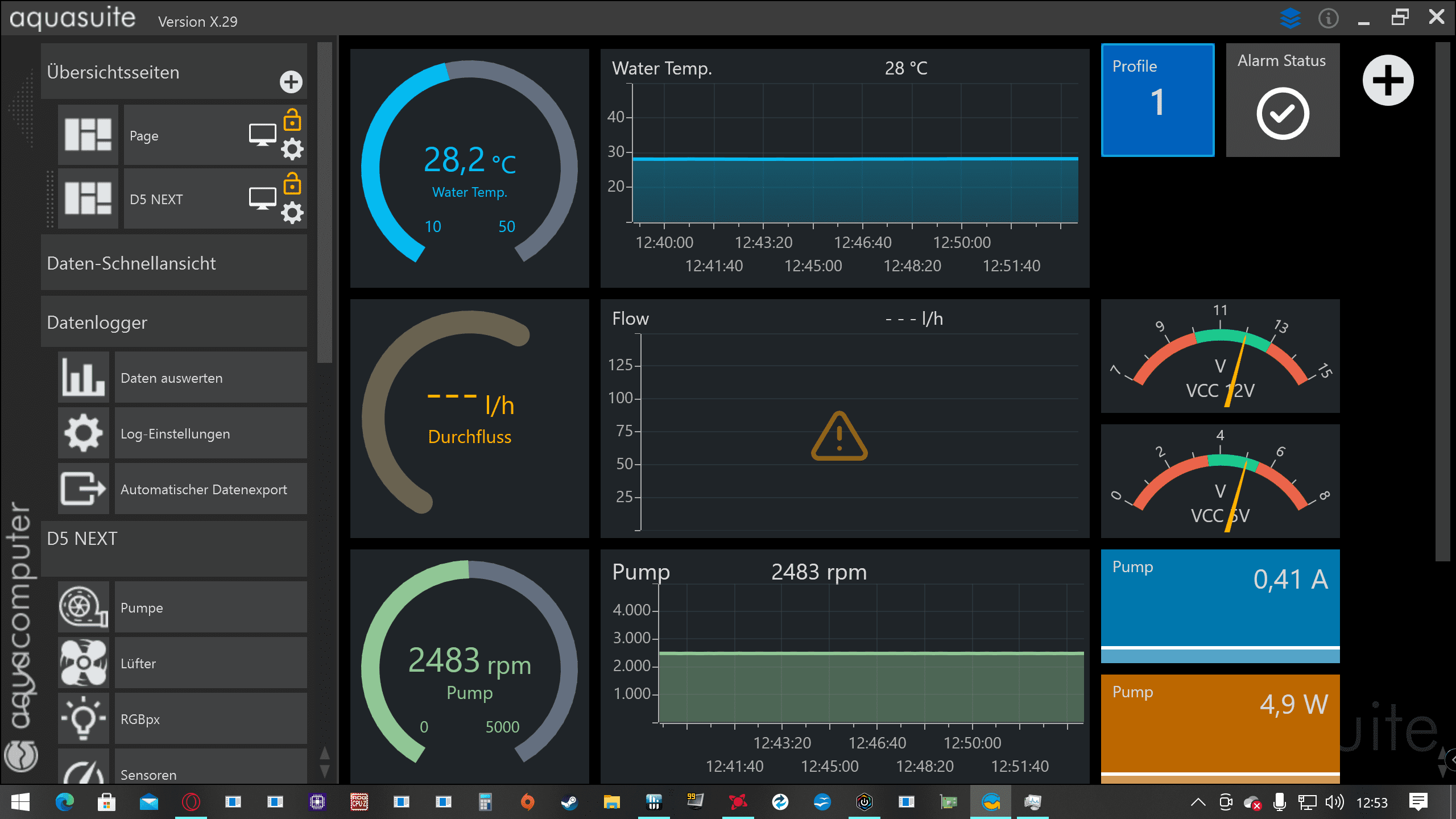Click the Lüfter fan icon
Screen dimensions: 1456x819
point(84,663)
